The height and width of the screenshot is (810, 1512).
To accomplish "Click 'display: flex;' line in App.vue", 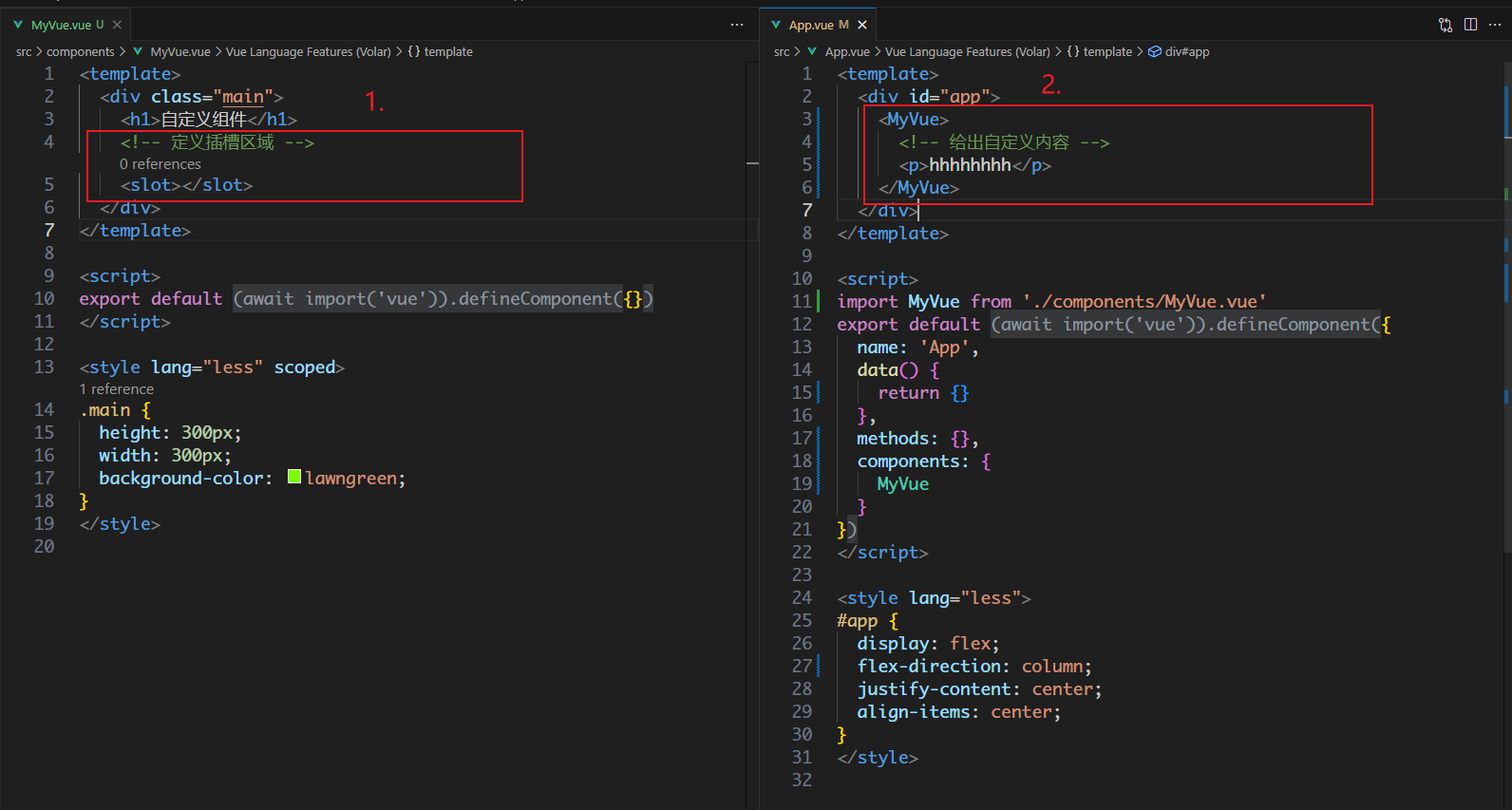I will (928, 643).
